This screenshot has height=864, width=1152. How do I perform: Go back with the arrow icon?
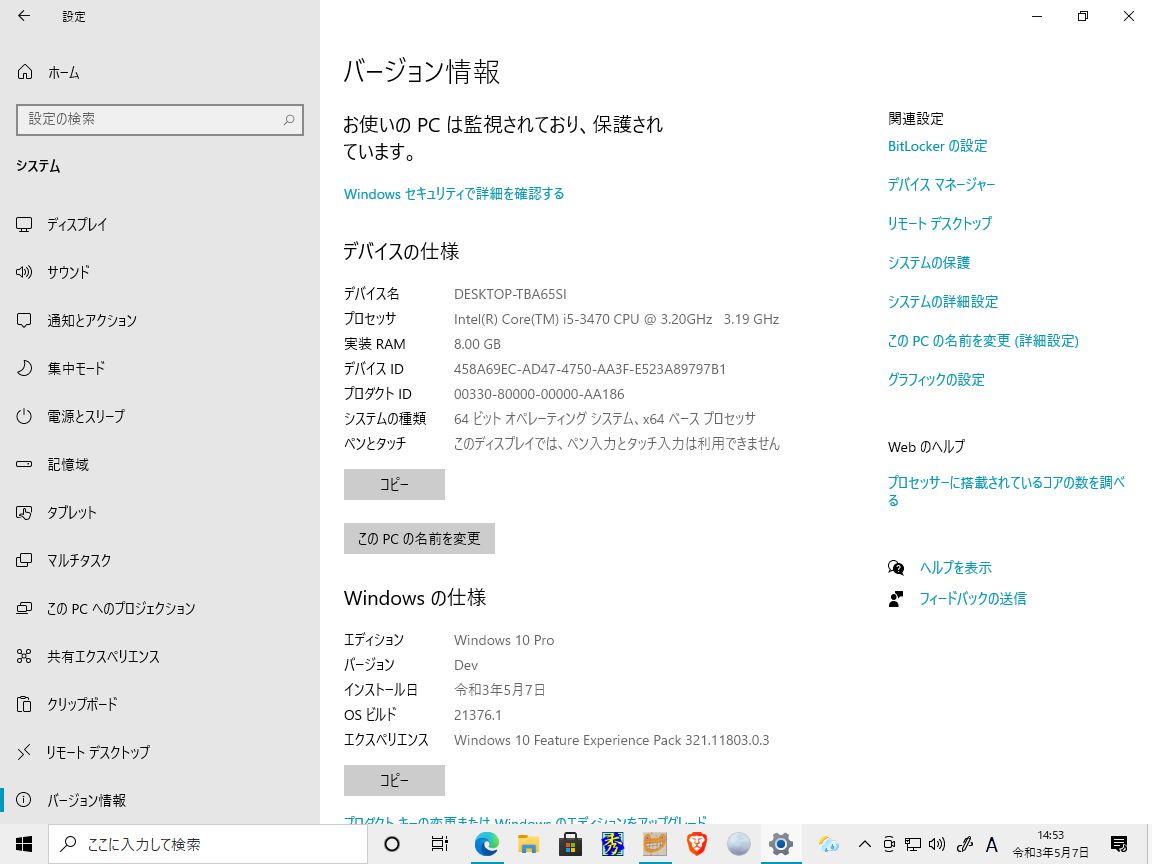(x=24, y=16)
